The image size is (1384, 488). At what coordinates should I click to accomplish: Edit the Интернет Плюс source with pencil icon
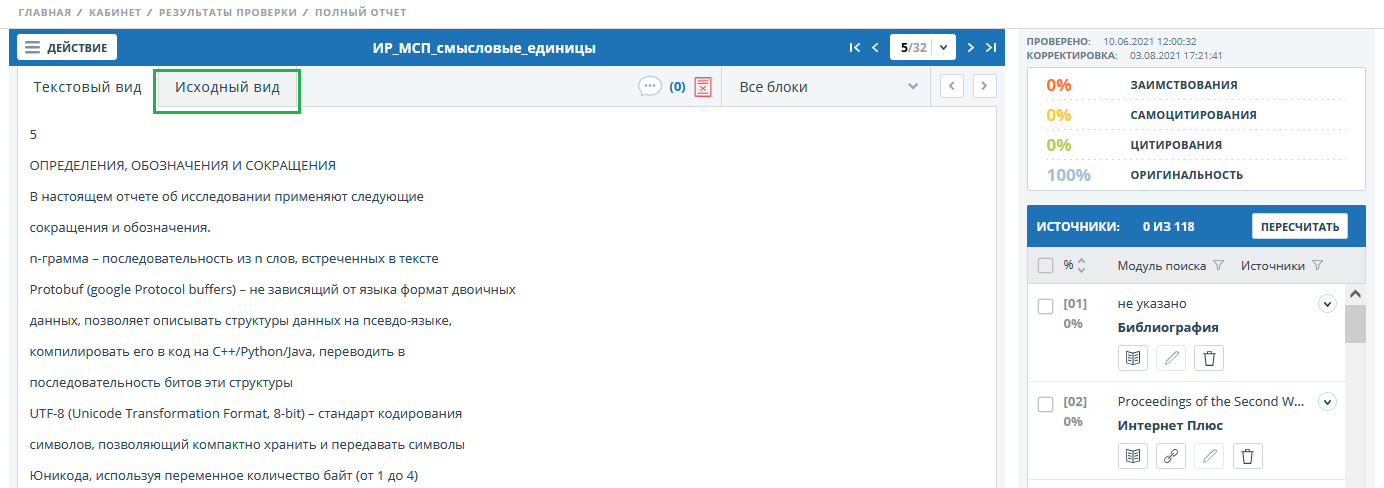pos(1209,456)
